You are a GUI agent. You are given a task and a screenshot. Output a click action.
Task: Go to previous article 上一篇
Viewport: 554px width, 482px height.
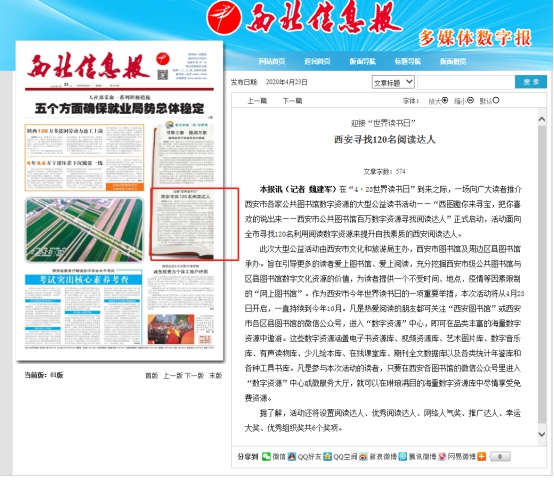(257, 101)
